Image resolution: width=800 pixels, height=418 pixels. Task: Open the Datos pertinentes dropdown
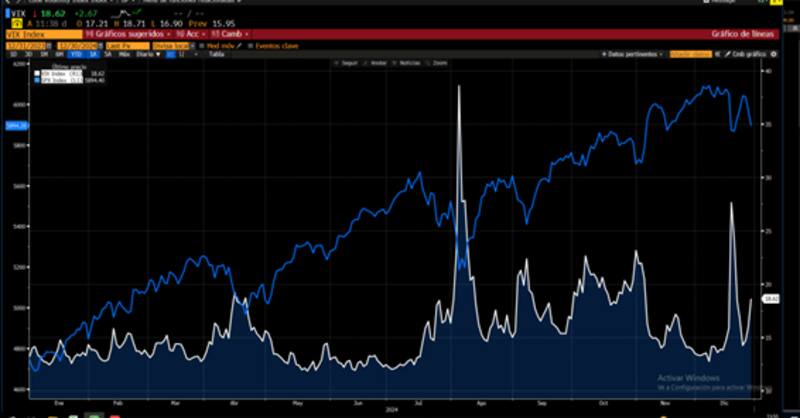click(x=634, y=54)
